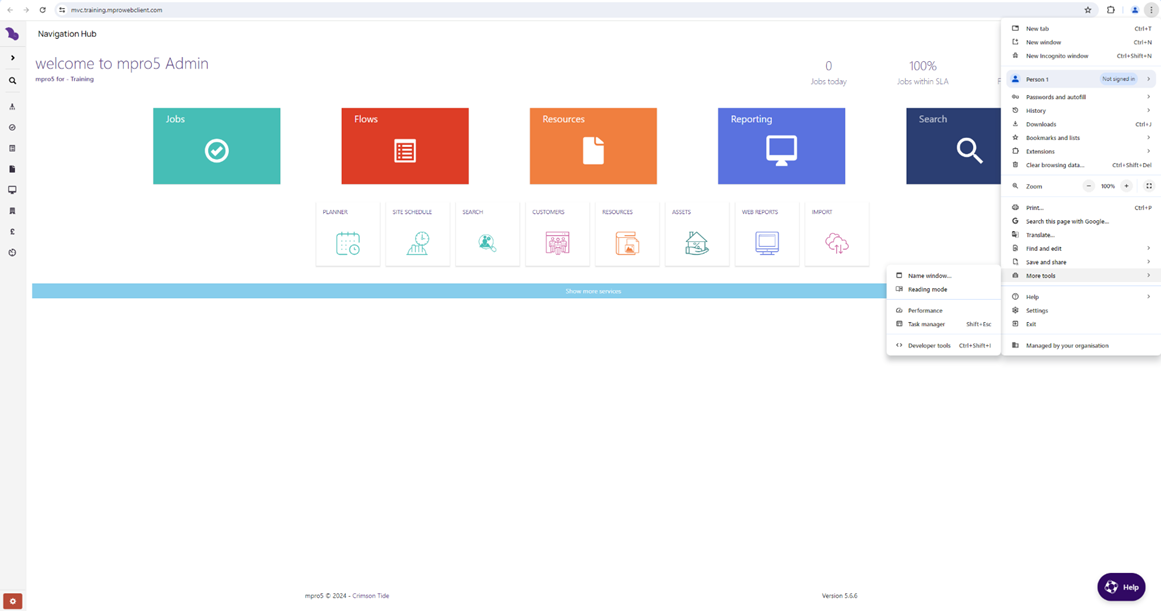Open the Jobs tile
Viewport: 1161px width, 611px height.
[x=216, y=146]
